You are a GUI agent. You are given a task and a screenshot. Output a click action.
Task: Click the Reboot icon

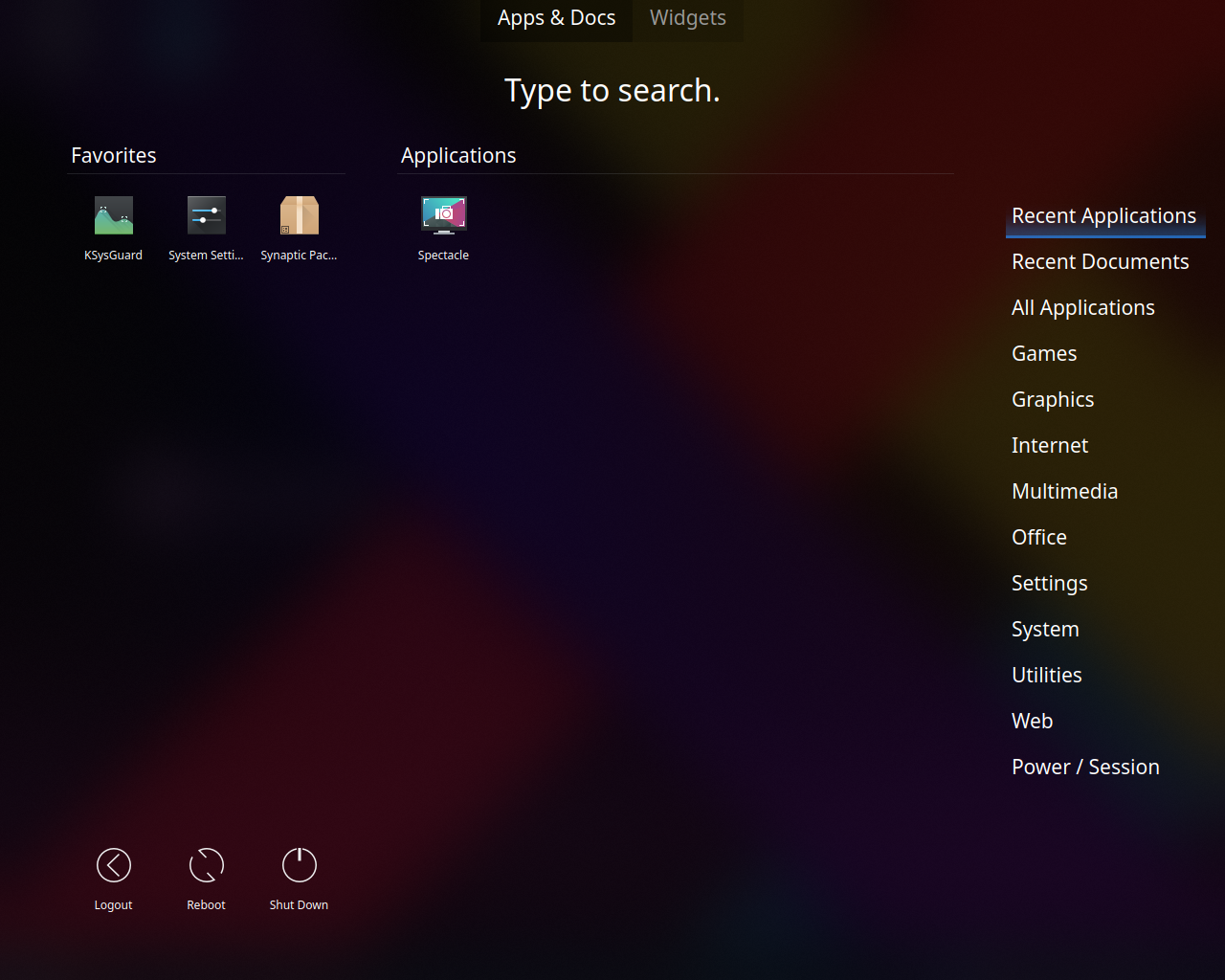click(x=207, y=865)
